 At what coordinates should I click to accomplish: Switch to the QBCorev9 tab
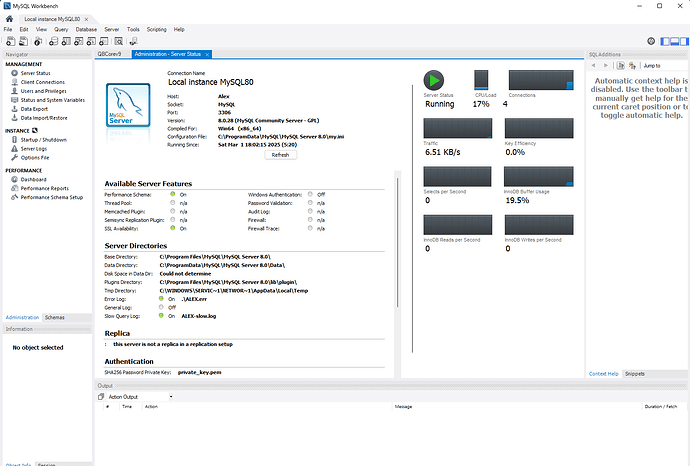click(x=108, y=54)
